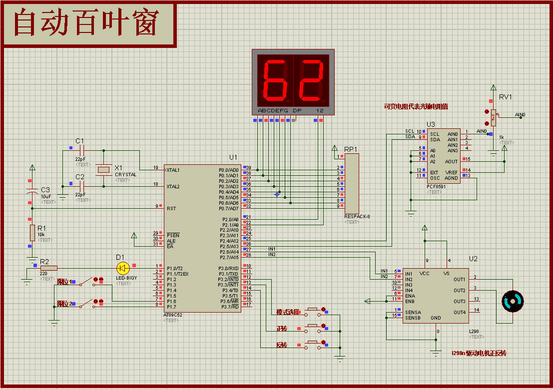The width and height of the screenshot is (553, 389).
Task: Select capacitor C3 above resistor R1
Action: pos(32,192)
